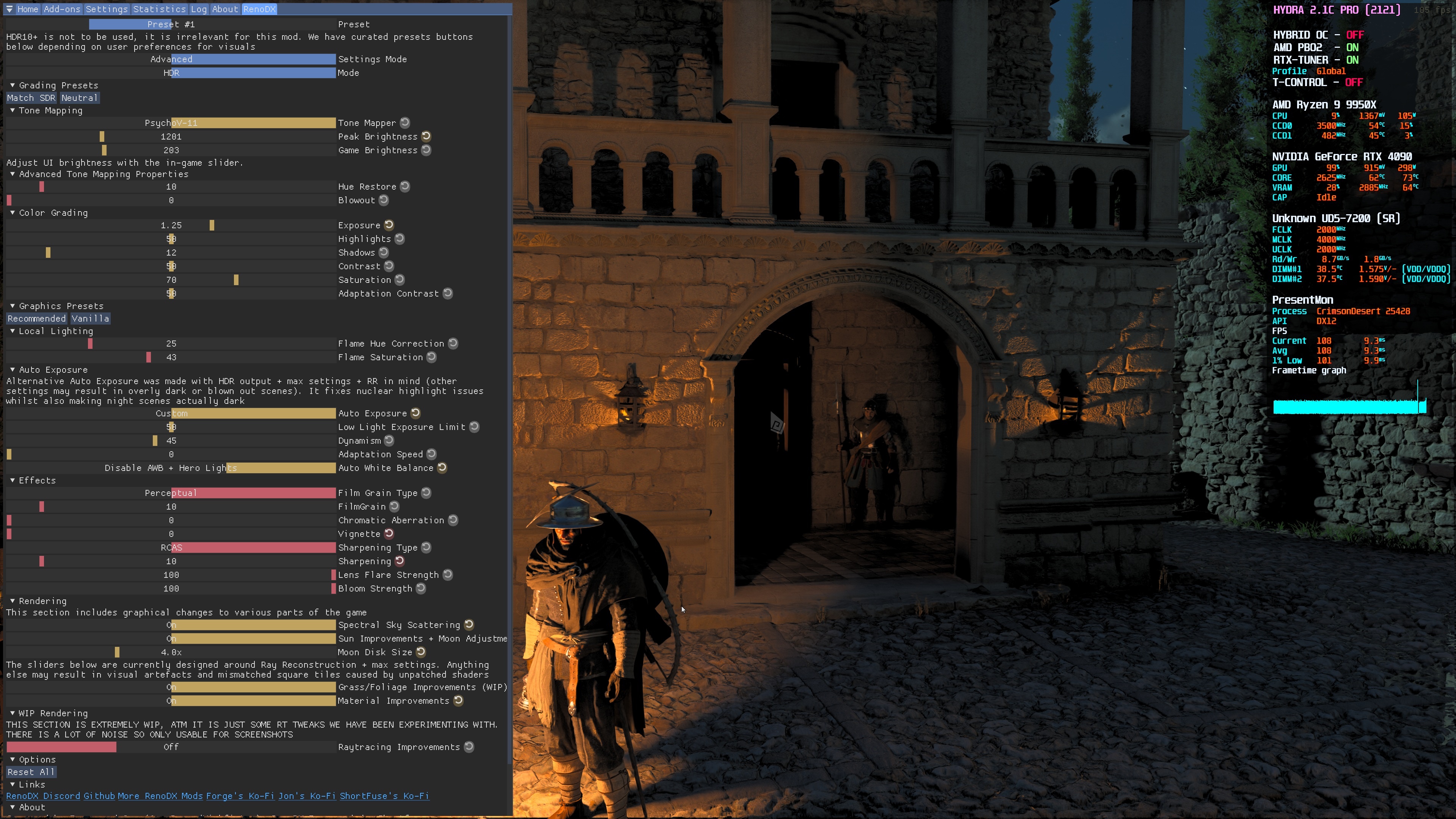Reset the Shadows value
Screen dimensions: 1456x819
pos(384,252)
